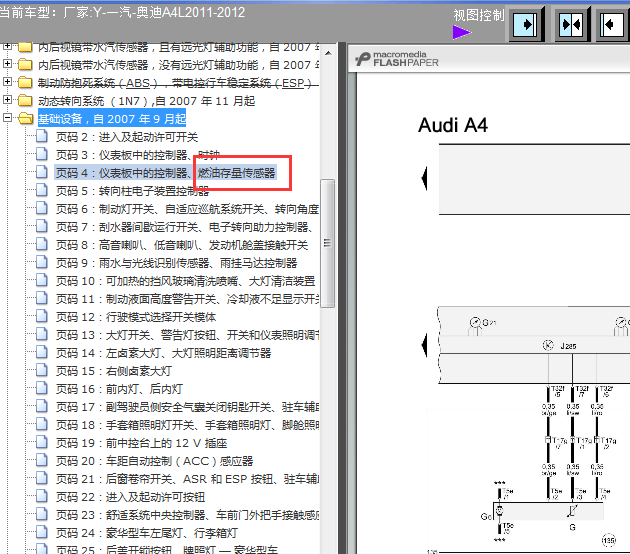Select 基础设备，自 2007 年 9 月起 folder
Image resolution: width=630 pixels, height=554 pixels.
point(112,119)
